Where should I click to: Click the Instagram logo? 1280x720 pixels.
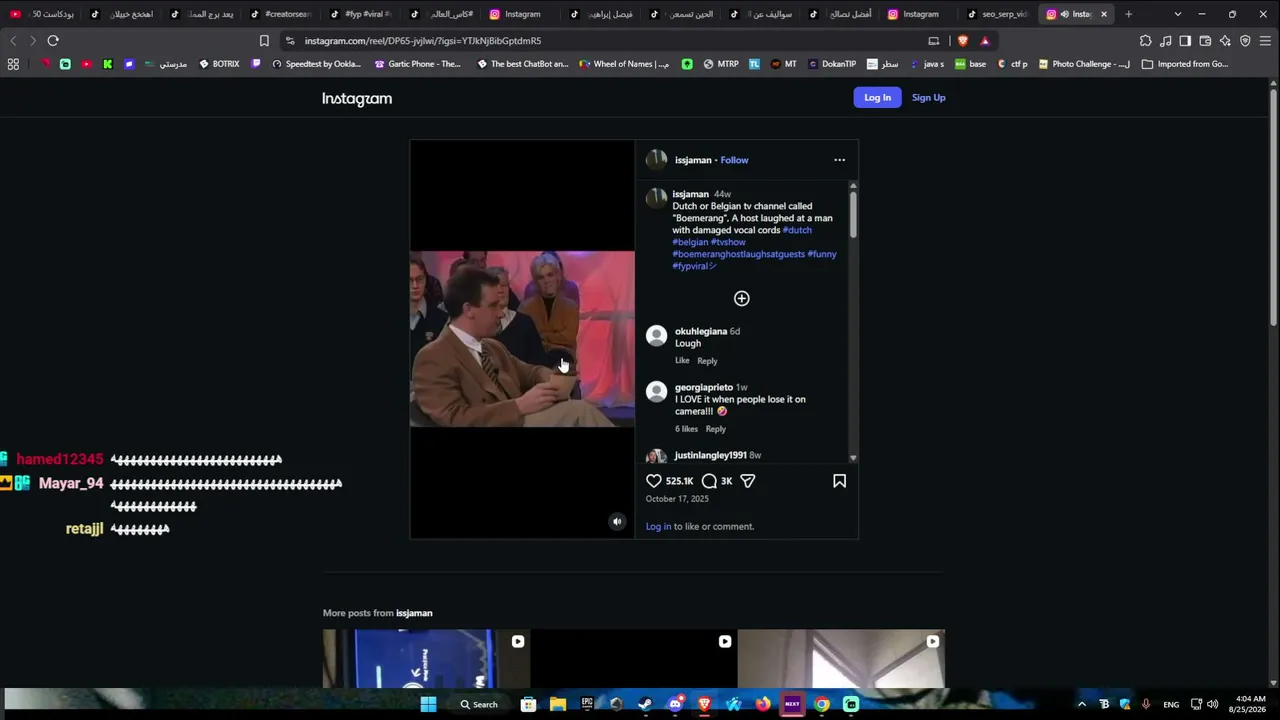point(357,98)
